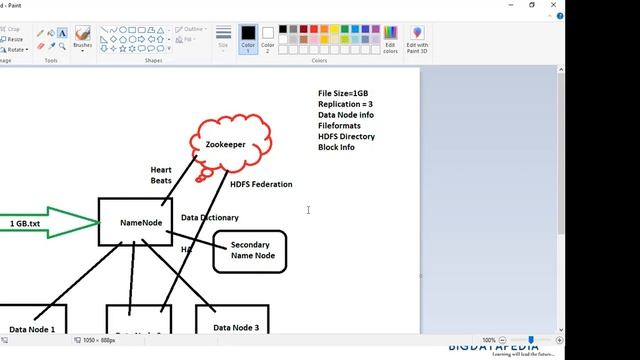This screenshot has width=640, height=360.
Task: Click the 'Replication = 3' text line
Action: click(345, 104)
